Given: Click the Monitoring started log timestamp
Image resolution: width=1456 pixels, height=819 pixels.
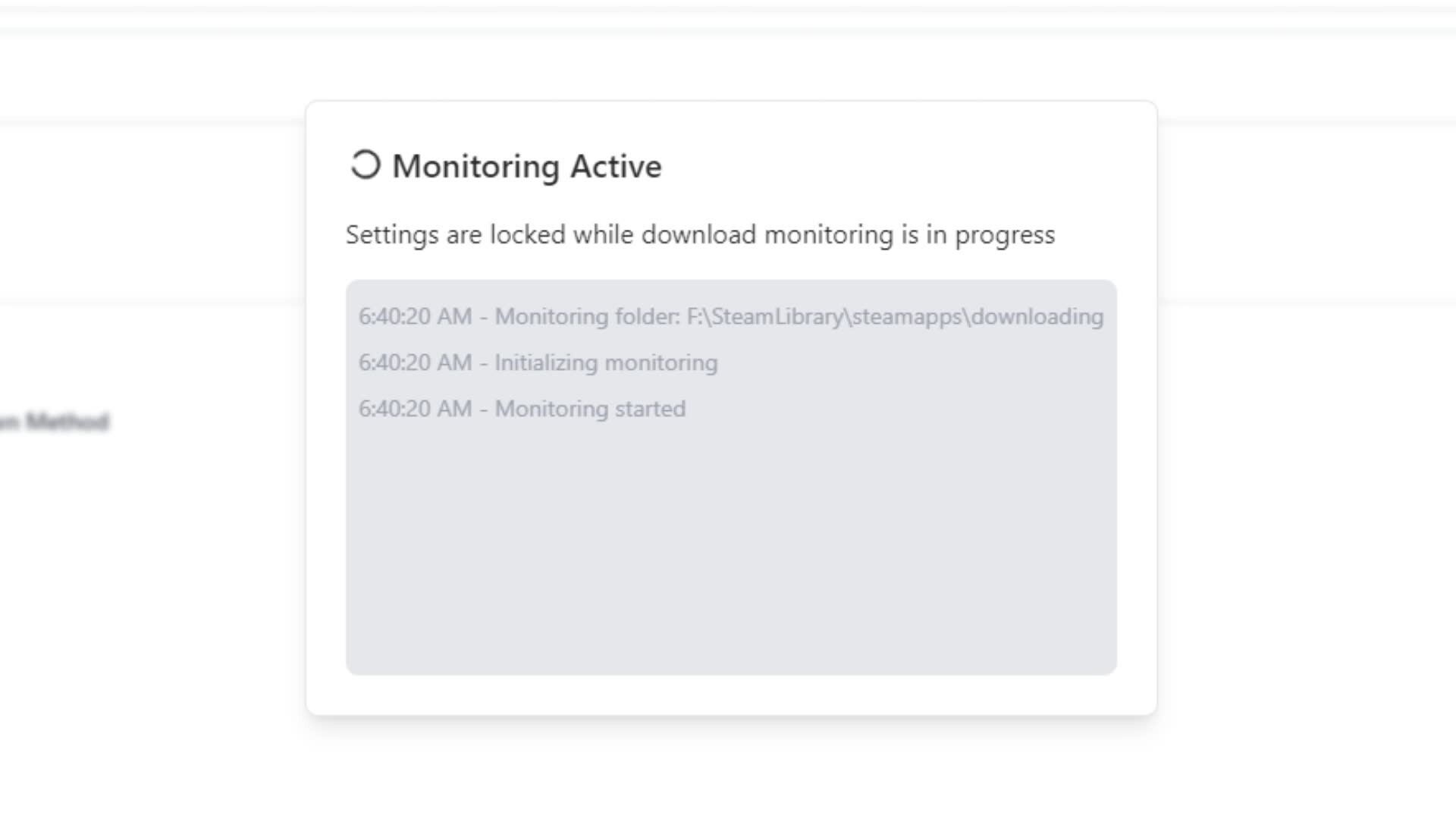Looking at the screenshot, I should point(415,409).
